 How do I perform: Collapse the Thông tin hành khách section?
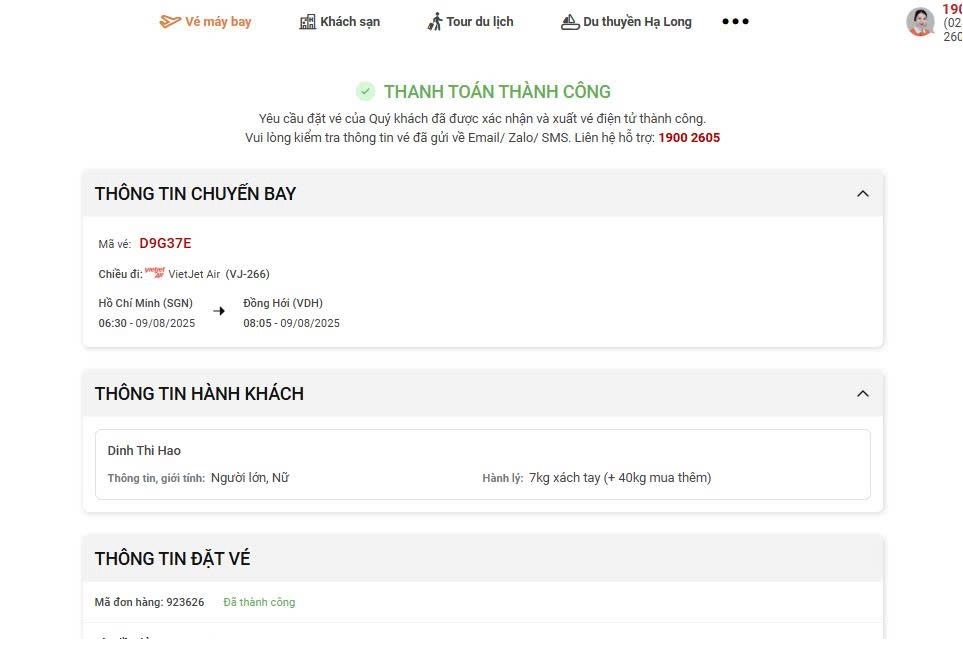coord(863,393)
